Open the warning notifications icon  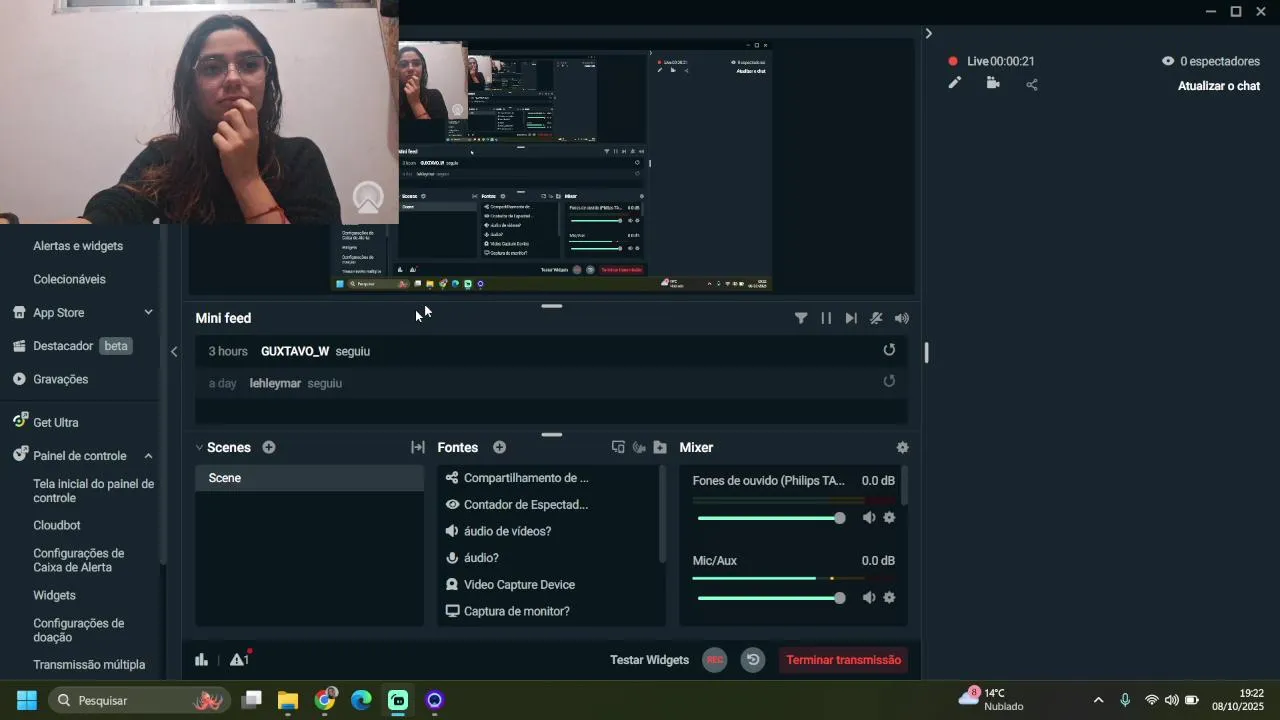pyautogui.click(x=239, y=659)
